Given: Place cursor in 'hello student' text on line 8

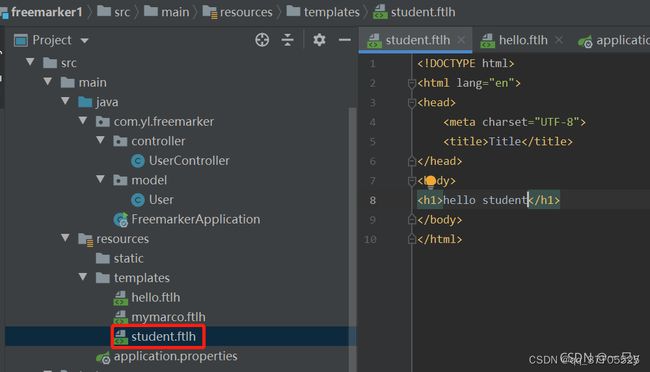Looking at the screenshot, I should [x=484, y=200].
